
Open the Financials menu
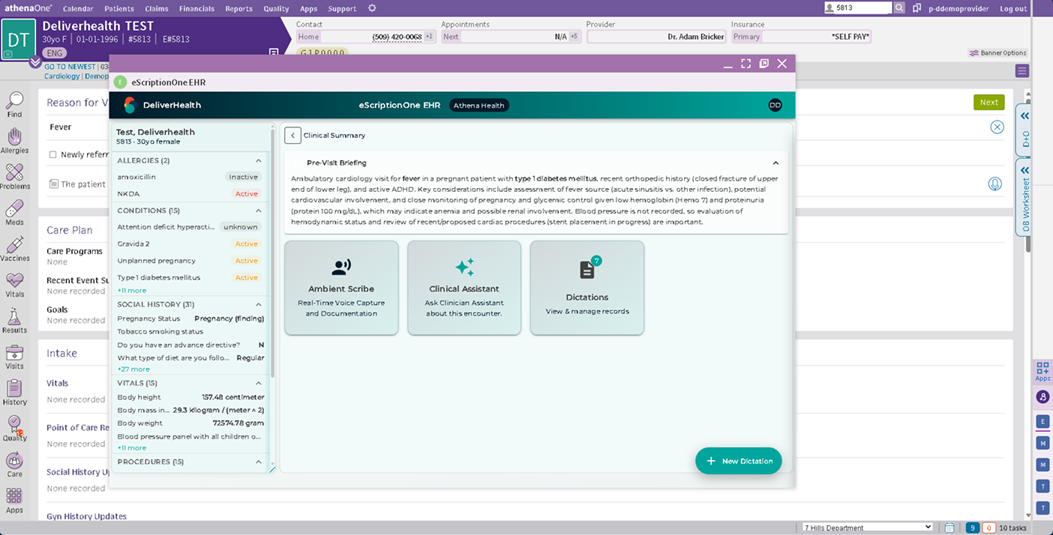pos(197,9)
